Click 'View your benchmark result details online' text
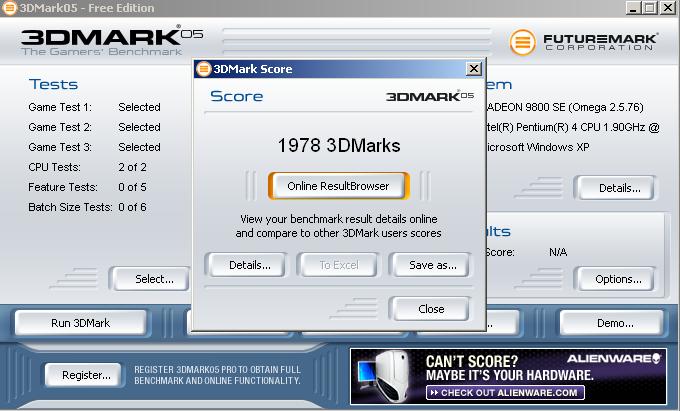The height and width of the screenshot is (411, 680). click(339, 219)
